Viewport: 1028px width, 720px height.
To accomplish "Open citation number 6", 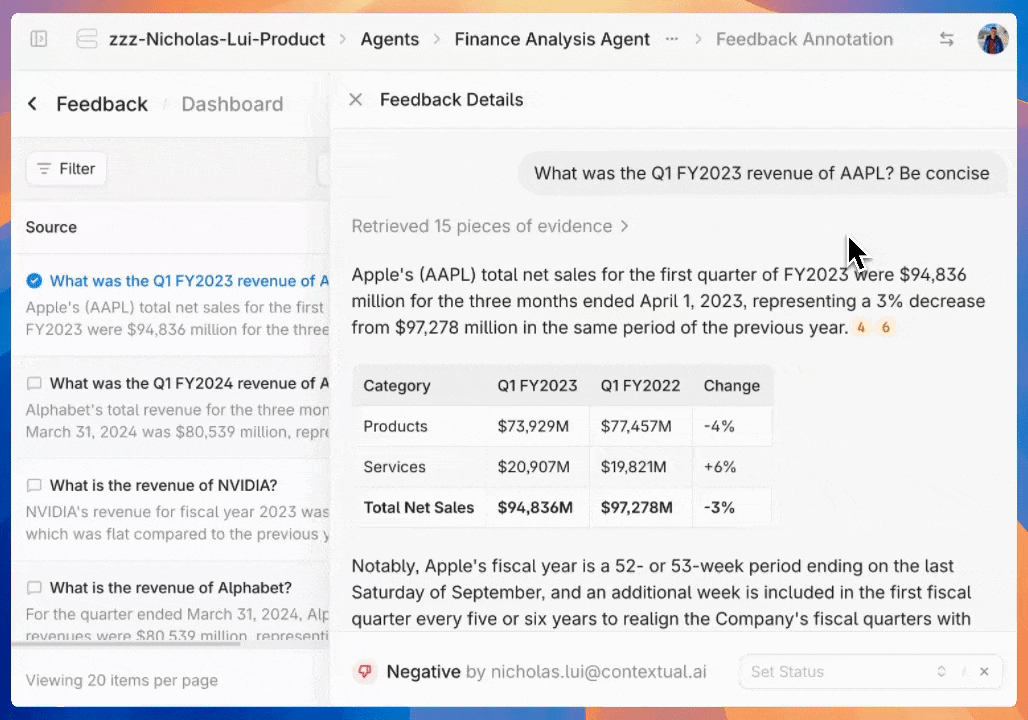I will (x=885, y=327).
